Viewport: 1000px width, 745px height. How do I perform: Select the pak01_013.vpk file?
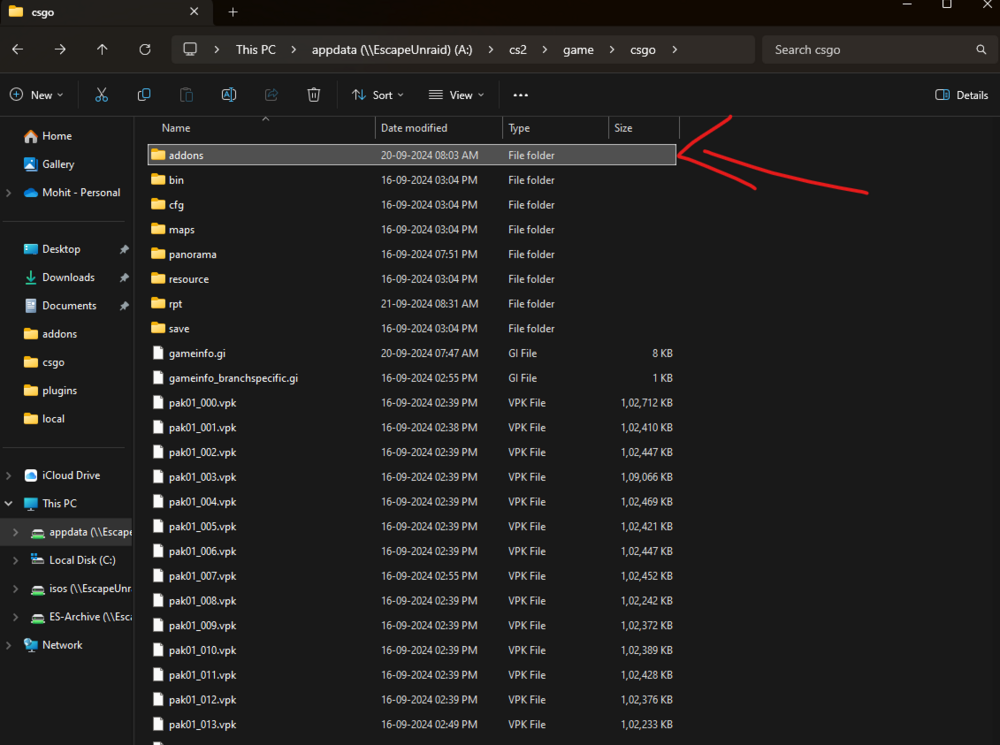412,725
